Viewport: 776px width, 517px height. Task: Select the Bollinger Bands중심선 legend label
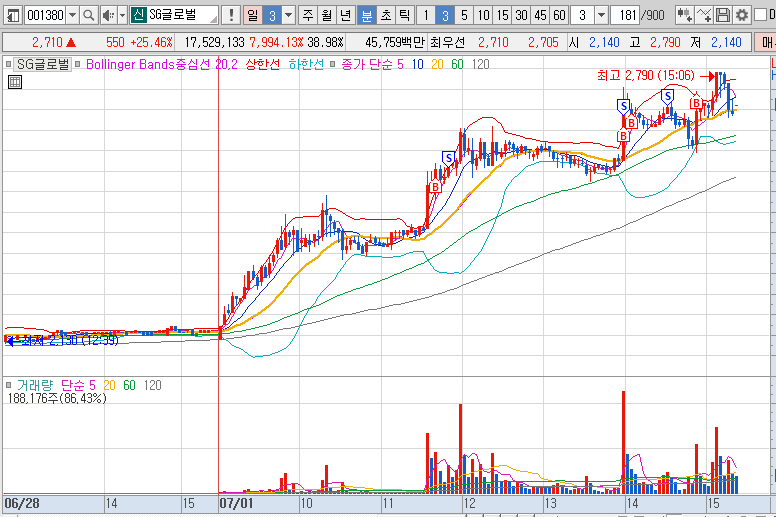[161, 64]
